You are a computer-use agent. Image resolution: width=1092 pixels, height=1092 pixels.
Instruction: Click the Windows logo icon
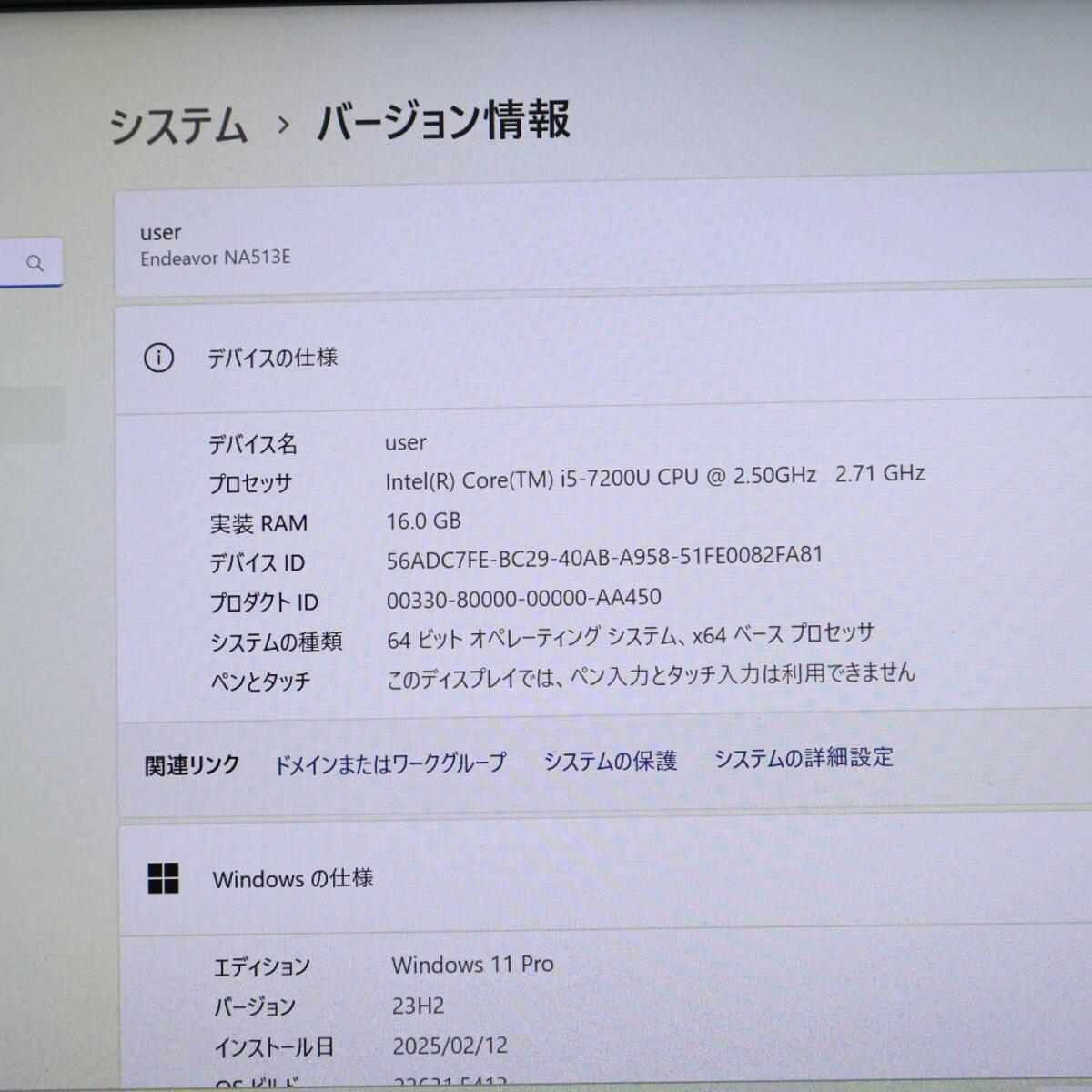(163, 879)
